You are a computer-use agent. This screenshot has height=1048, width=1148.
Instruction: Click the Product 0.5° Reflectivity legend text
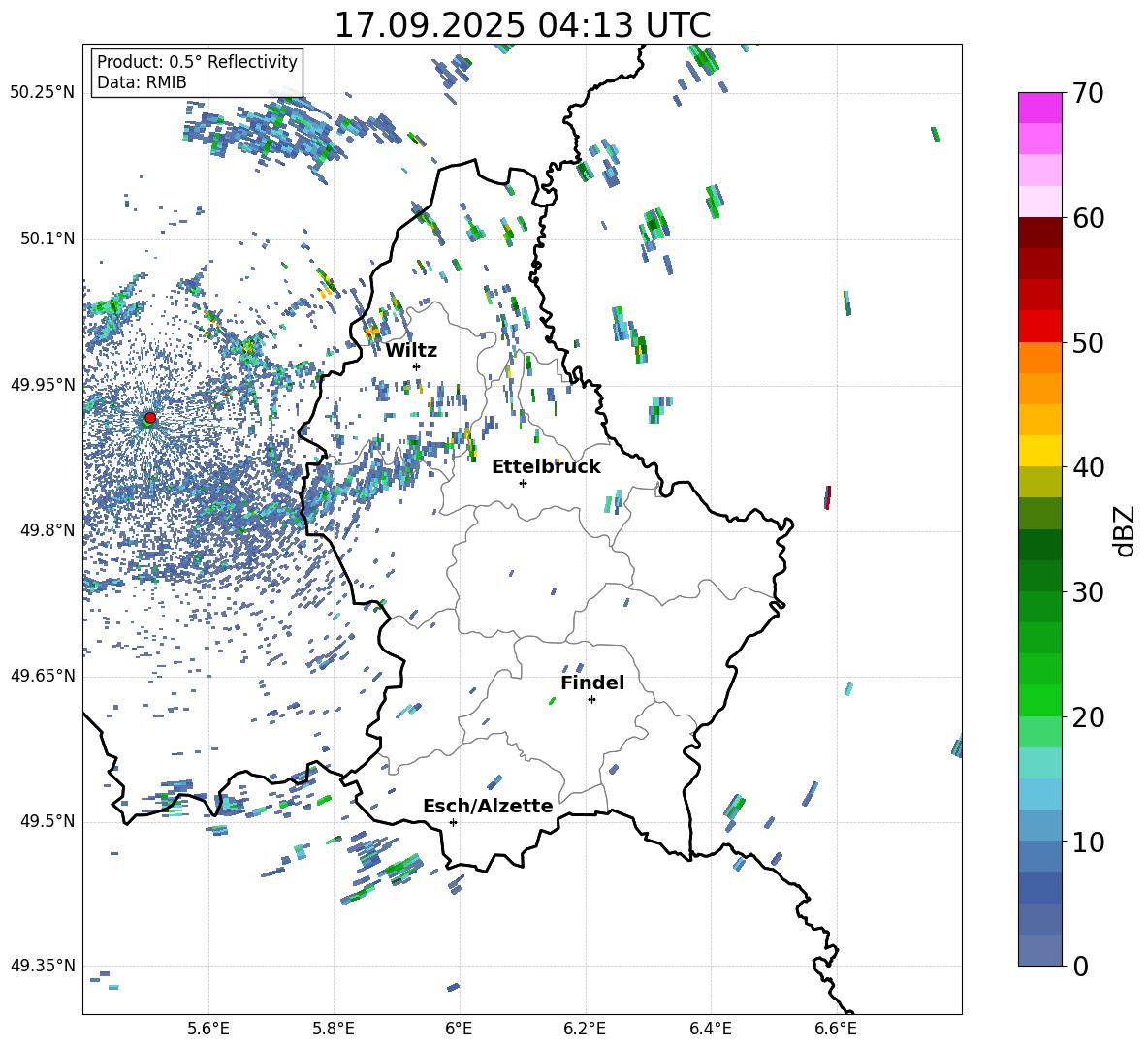click(x=197, y=62)
